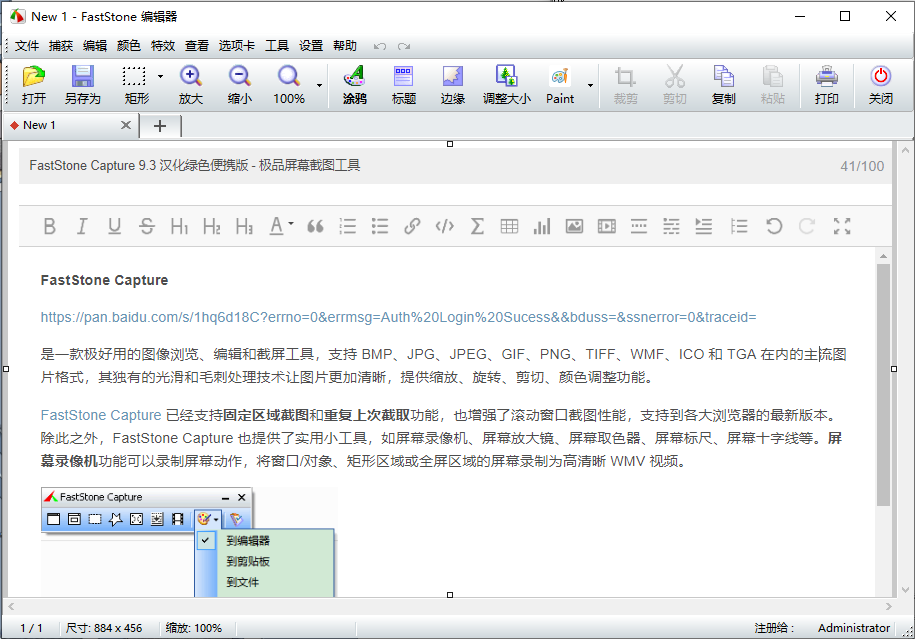Choose 到剪贴板 in captured dropdown menu

click(248, 561)
